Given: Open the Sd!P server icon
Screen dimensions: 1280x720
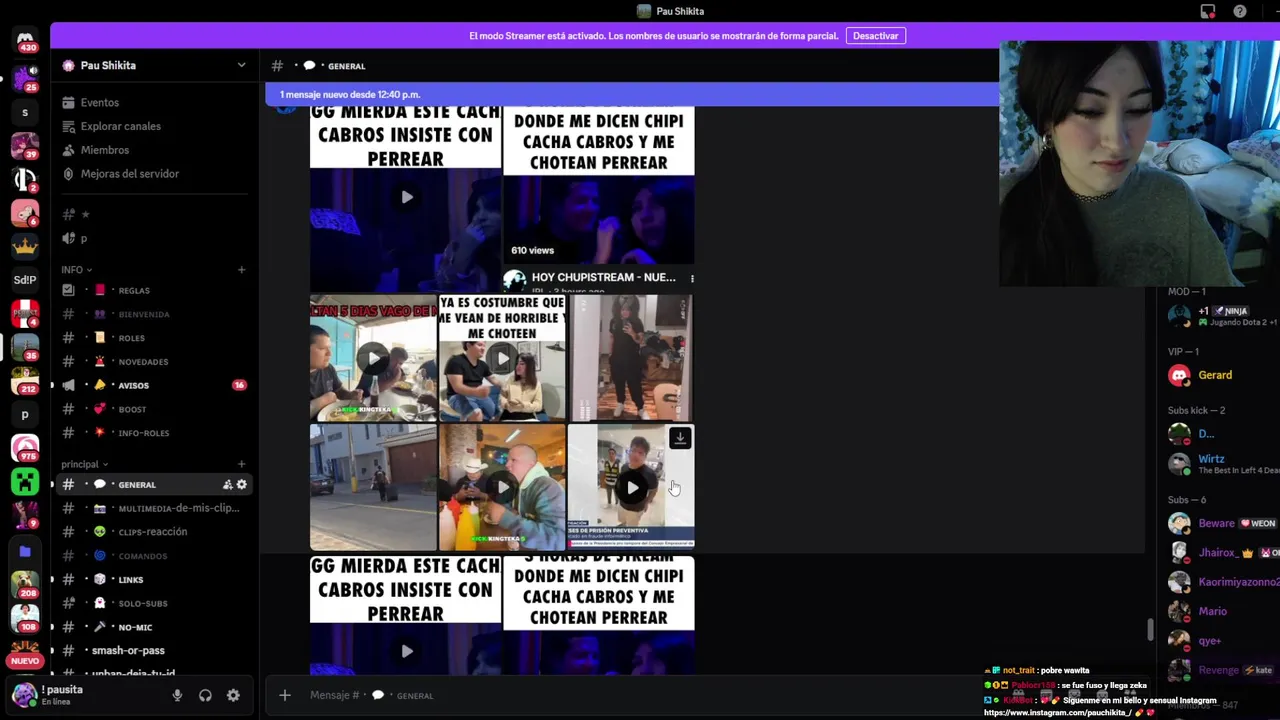Looking at the screenshot, I should [25, 279].
